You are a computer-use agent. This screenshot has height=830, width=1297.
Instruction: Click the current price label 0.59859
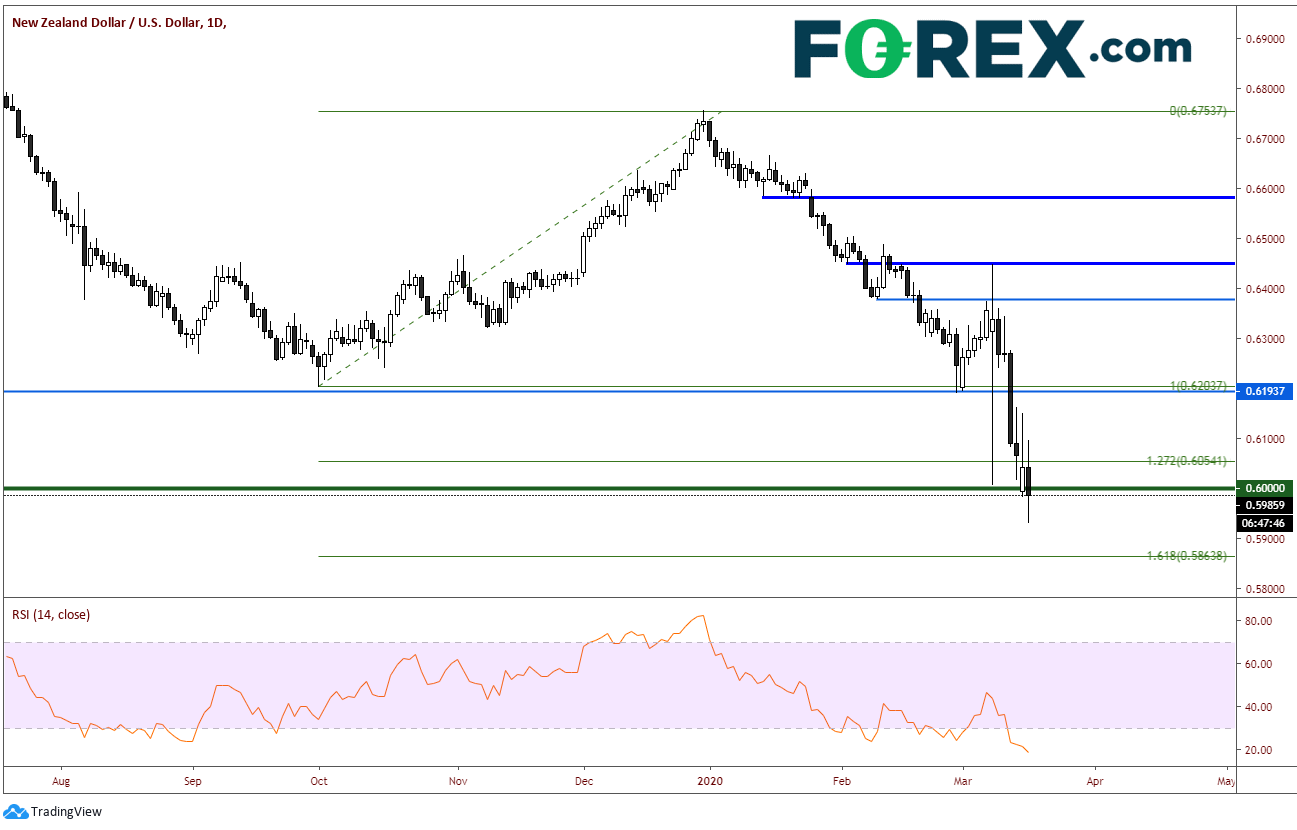click(x=1266, y=505)
